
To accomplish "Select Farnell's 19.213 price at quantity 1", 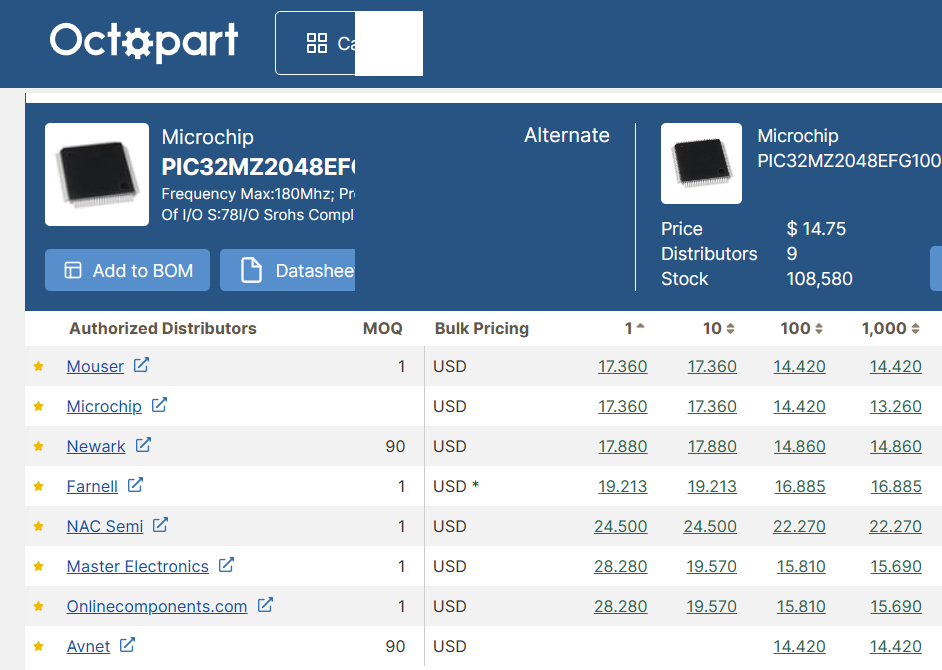I will pyautogui.click(x=622, y=487).
